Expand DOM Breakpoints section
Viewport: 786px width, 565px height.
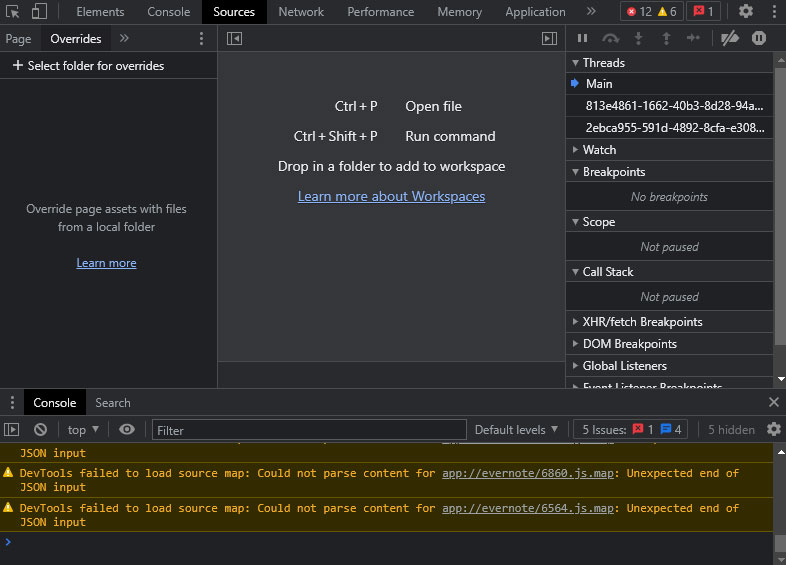(669, 344)
